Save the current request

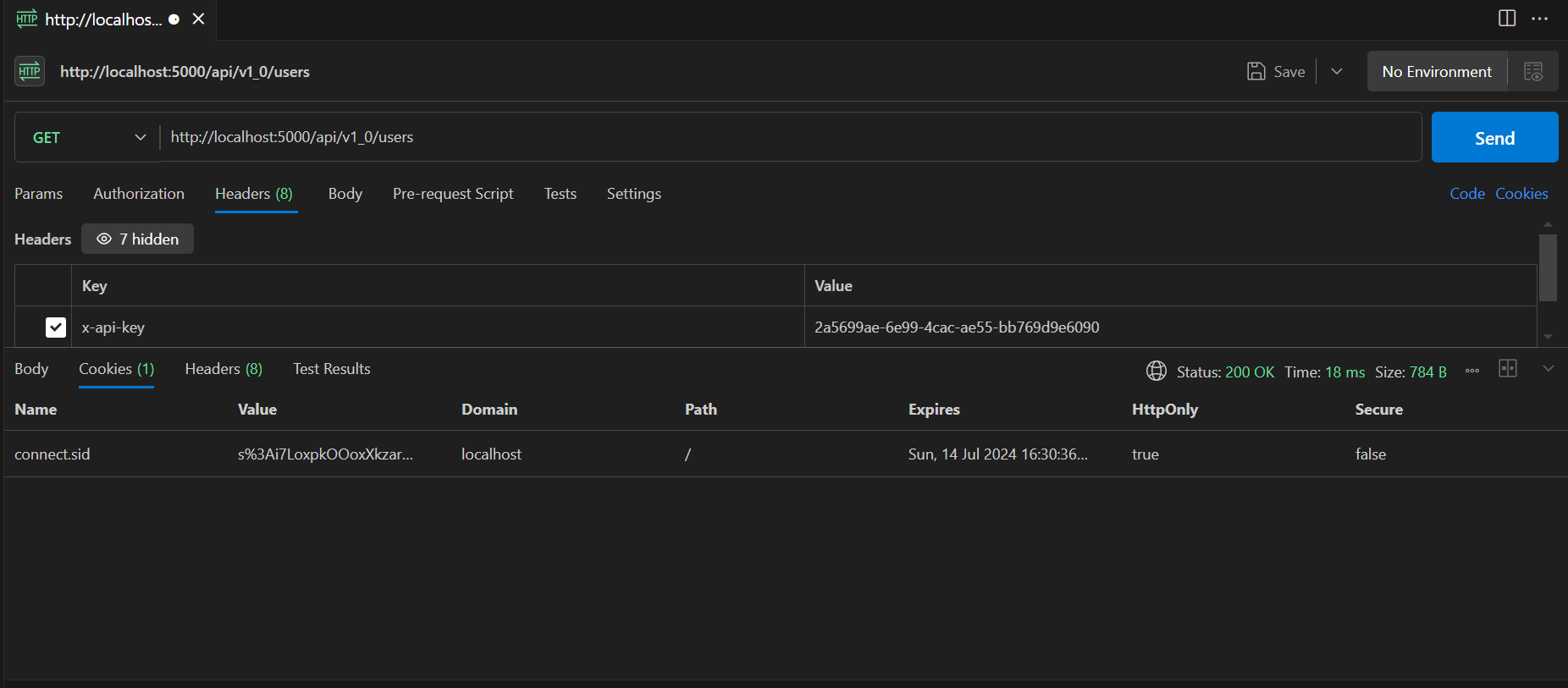point(1276,71)
